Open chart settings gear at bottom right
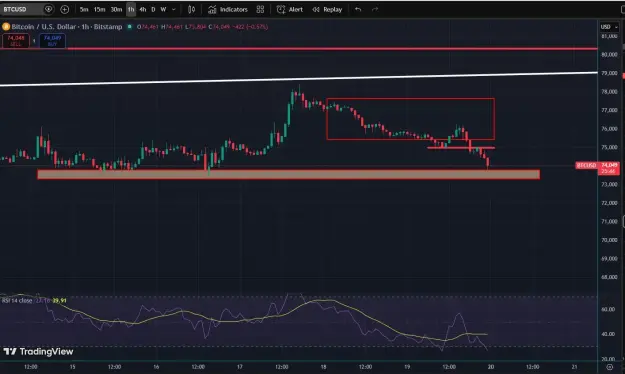625x374 pixels. click(609, 367)
